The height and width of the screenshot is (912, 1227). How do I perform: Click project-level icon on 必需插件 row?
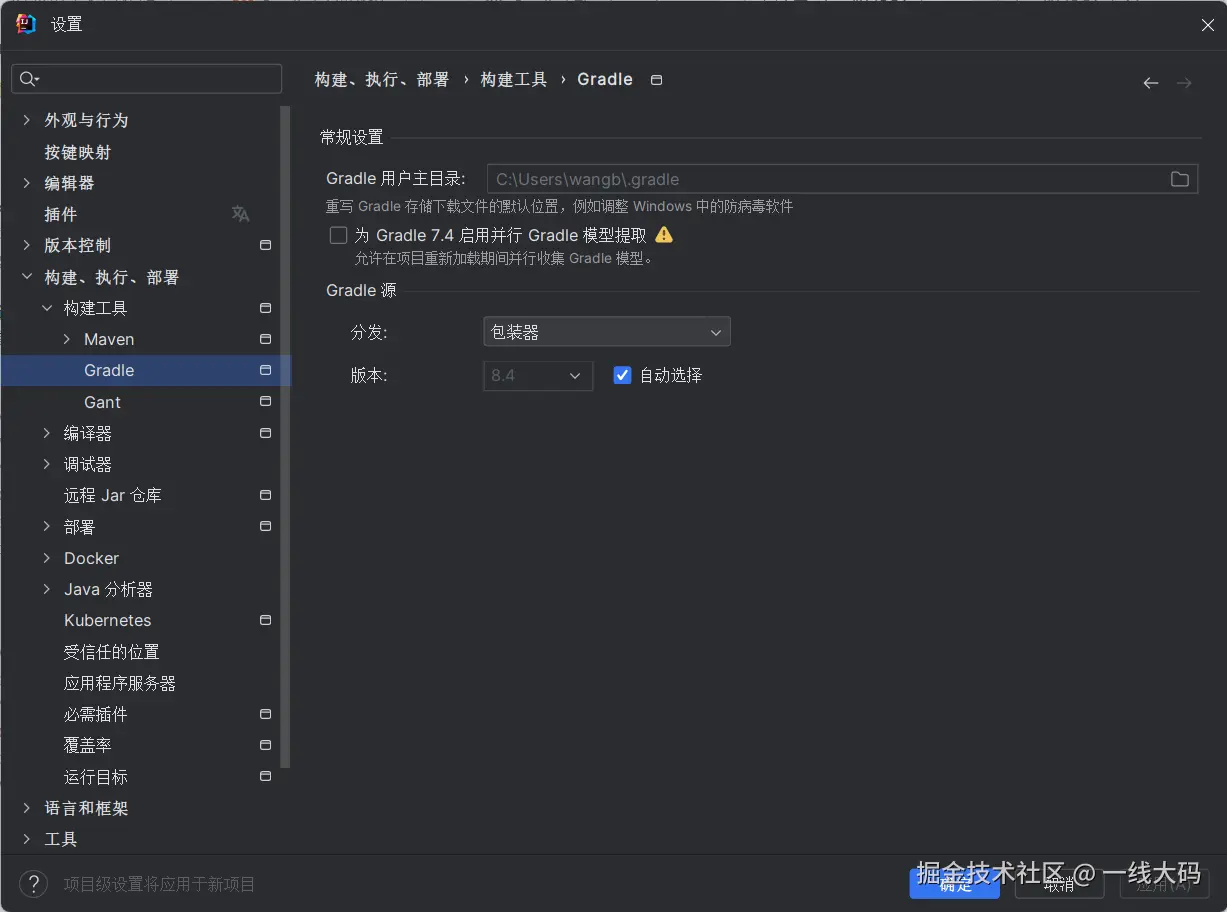[265, 714]
